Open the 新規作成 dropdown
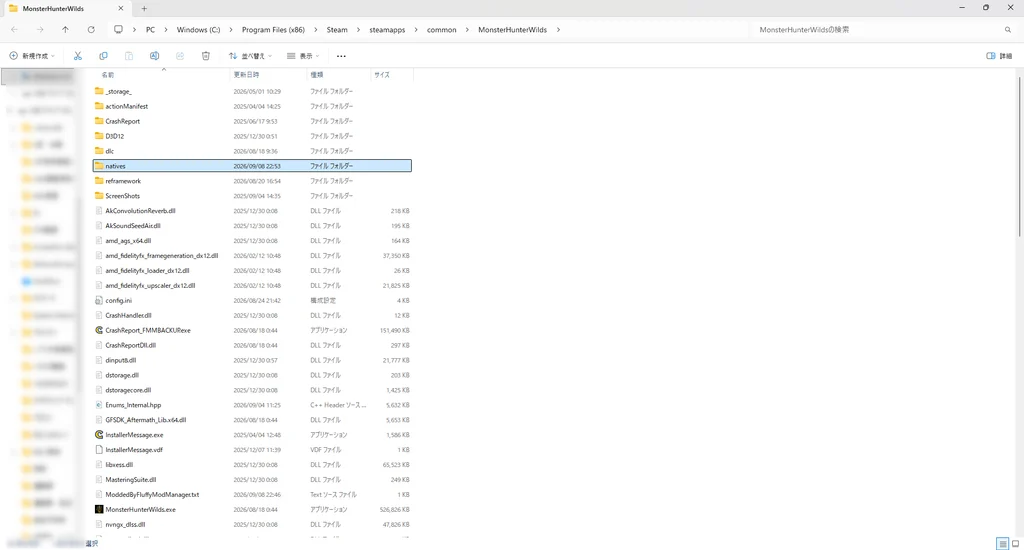This screenshot has width=1024, height=550. tap(32, 56)
